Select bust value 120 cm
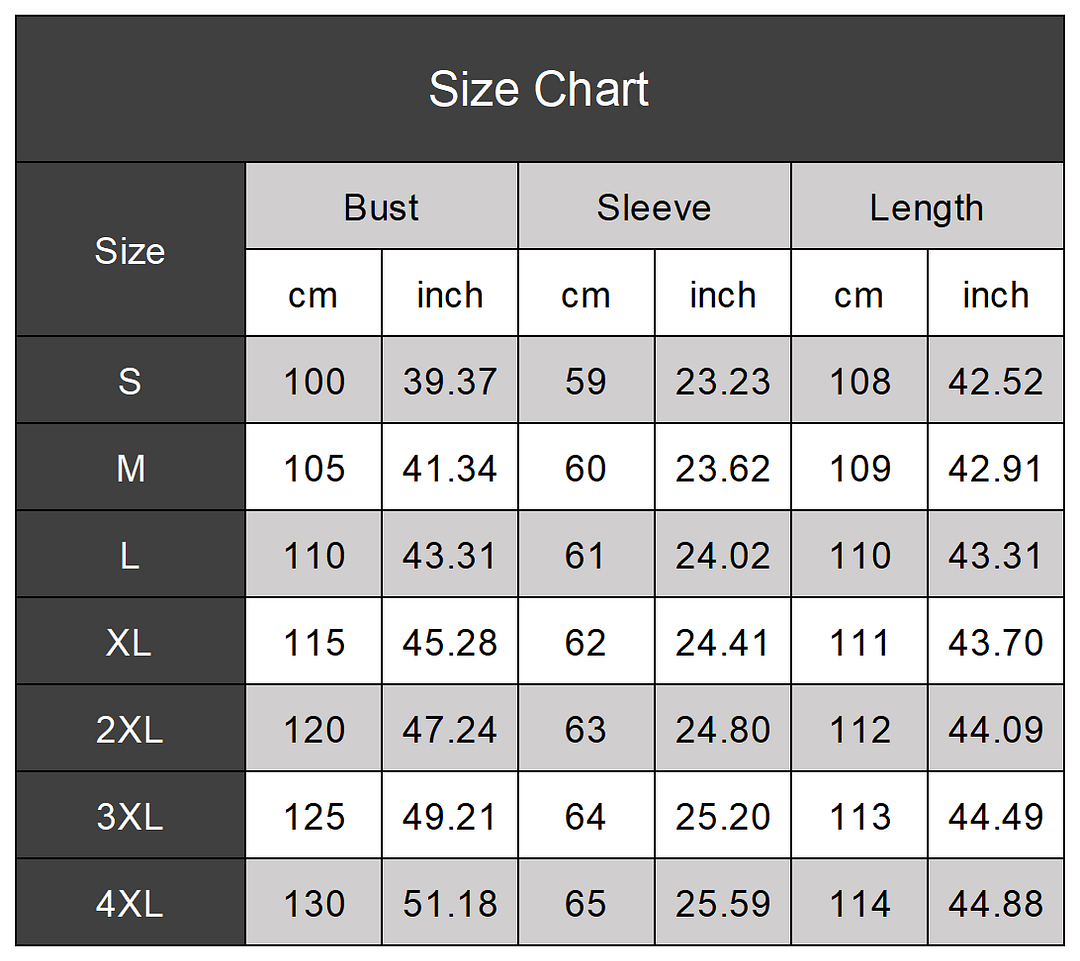1080x961 pixels. (314, 729)
